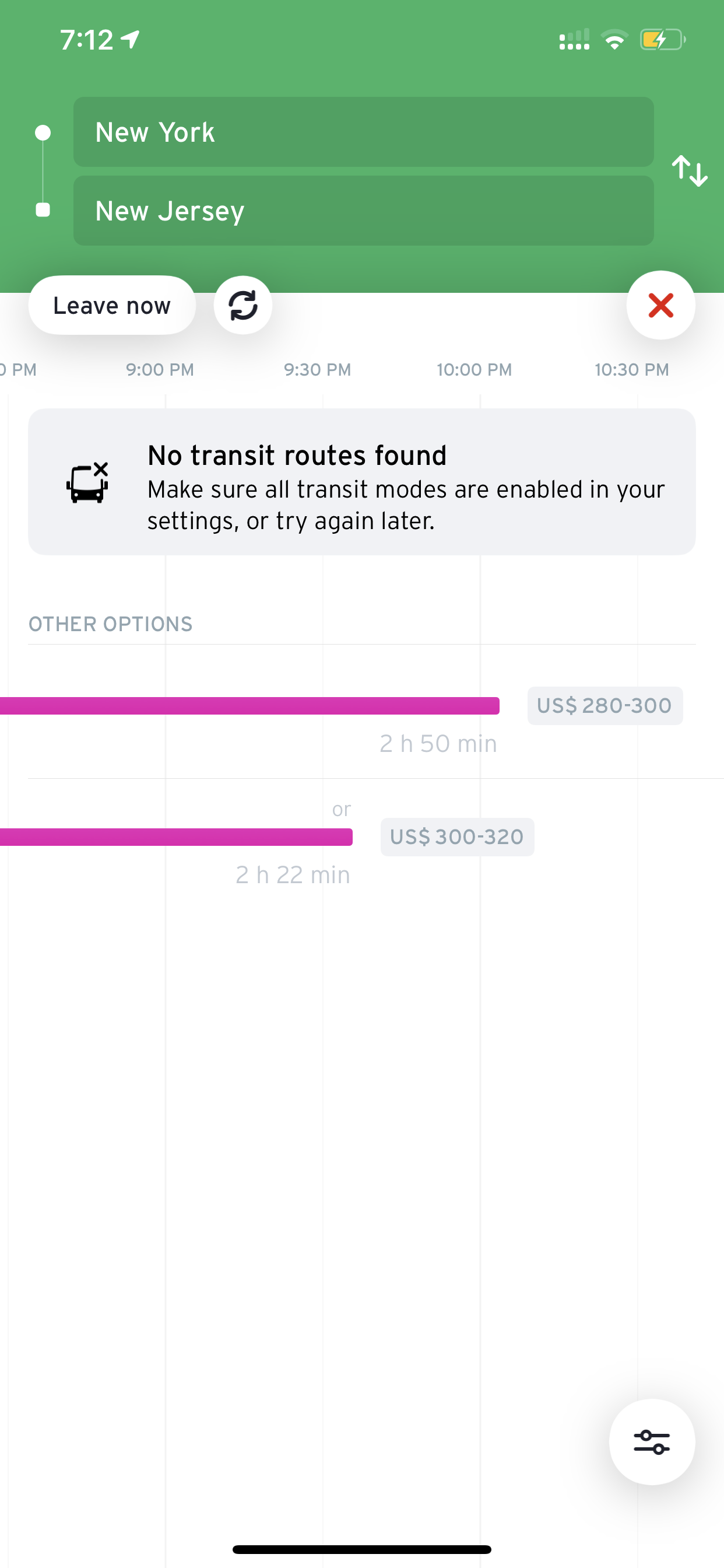
Task: Tap destination square marker beside New Jersey
Action: click(x=43, y=210)
